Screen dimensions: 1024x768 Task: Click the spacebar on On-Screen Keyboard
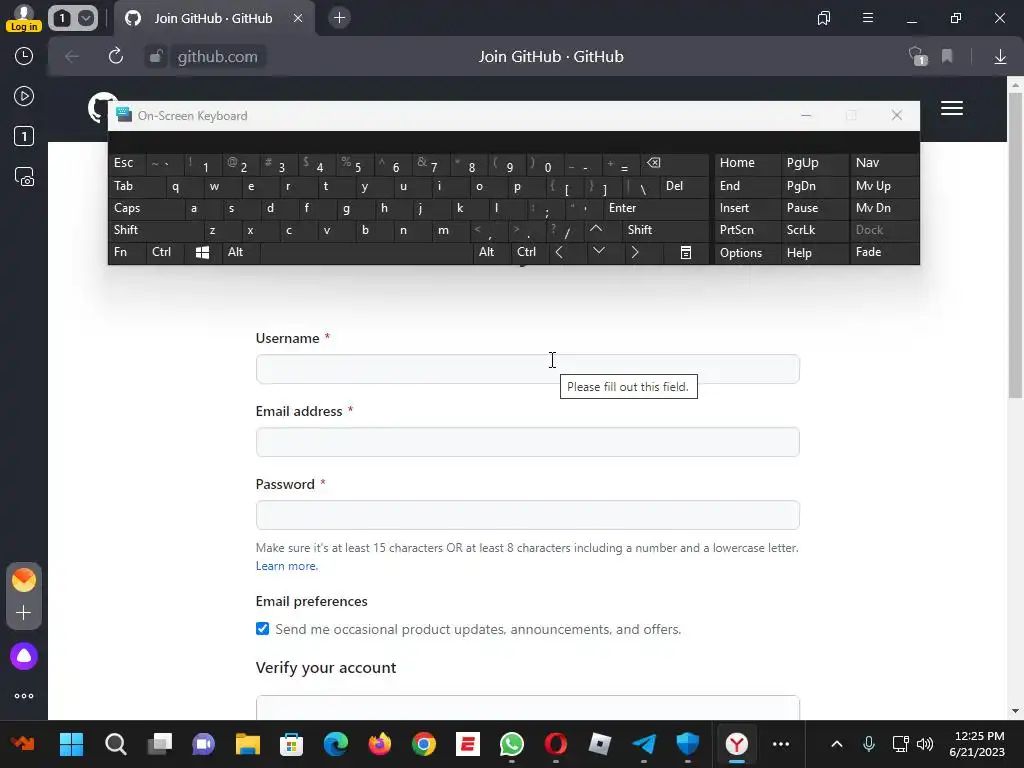click(366, 253)
